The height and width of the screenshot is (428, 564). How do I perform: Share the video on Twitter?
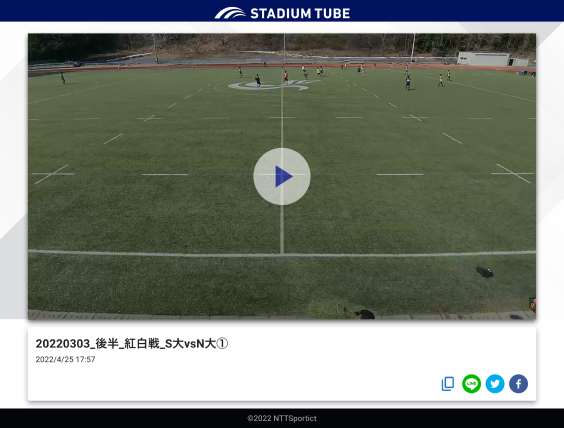click(x=495, y=384)
